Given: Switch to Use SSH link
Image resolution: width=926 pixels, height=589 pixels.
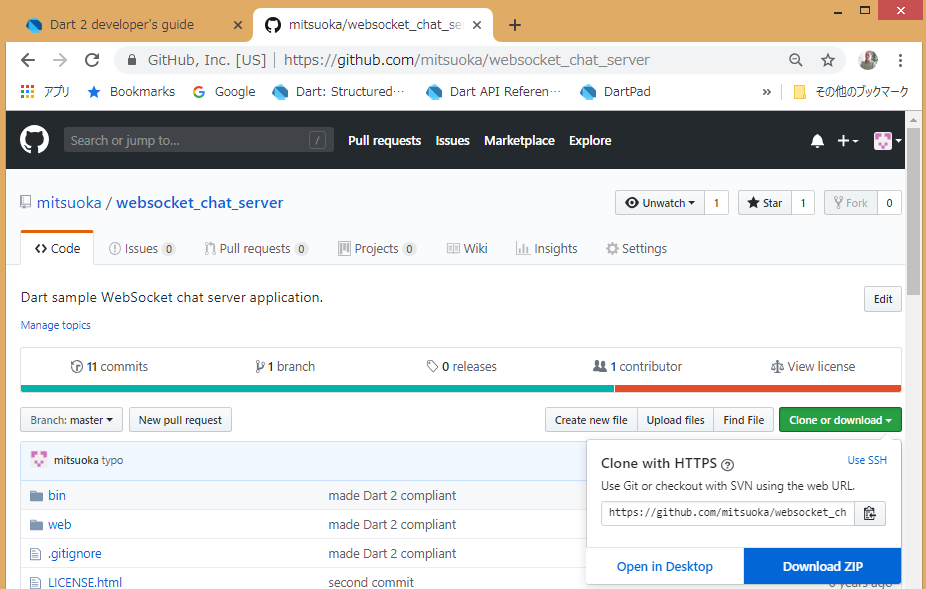Looking at the screenshot, I should (x=867, y=460).
